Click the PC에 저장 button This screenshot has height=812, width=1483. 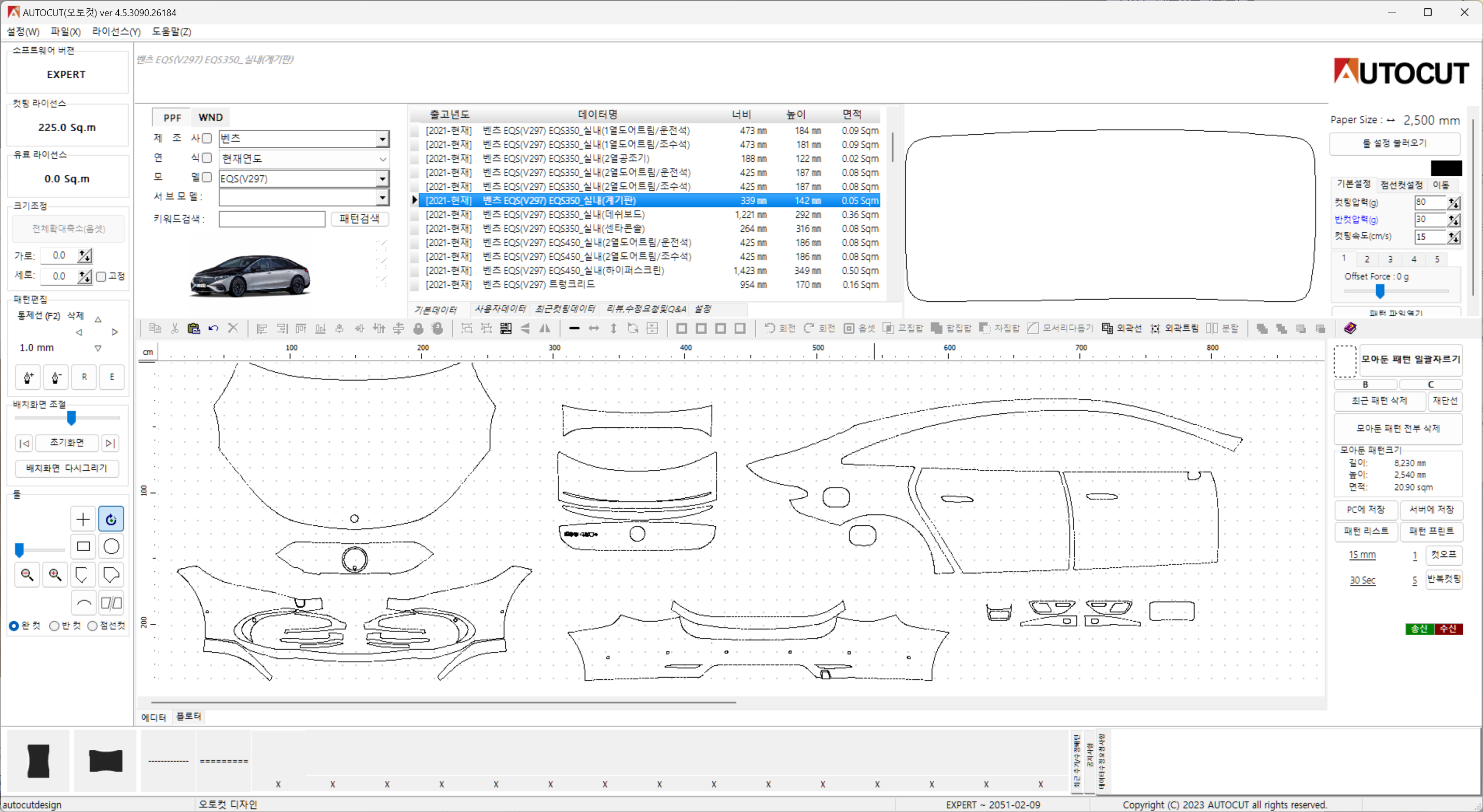tap(1366, 510)
